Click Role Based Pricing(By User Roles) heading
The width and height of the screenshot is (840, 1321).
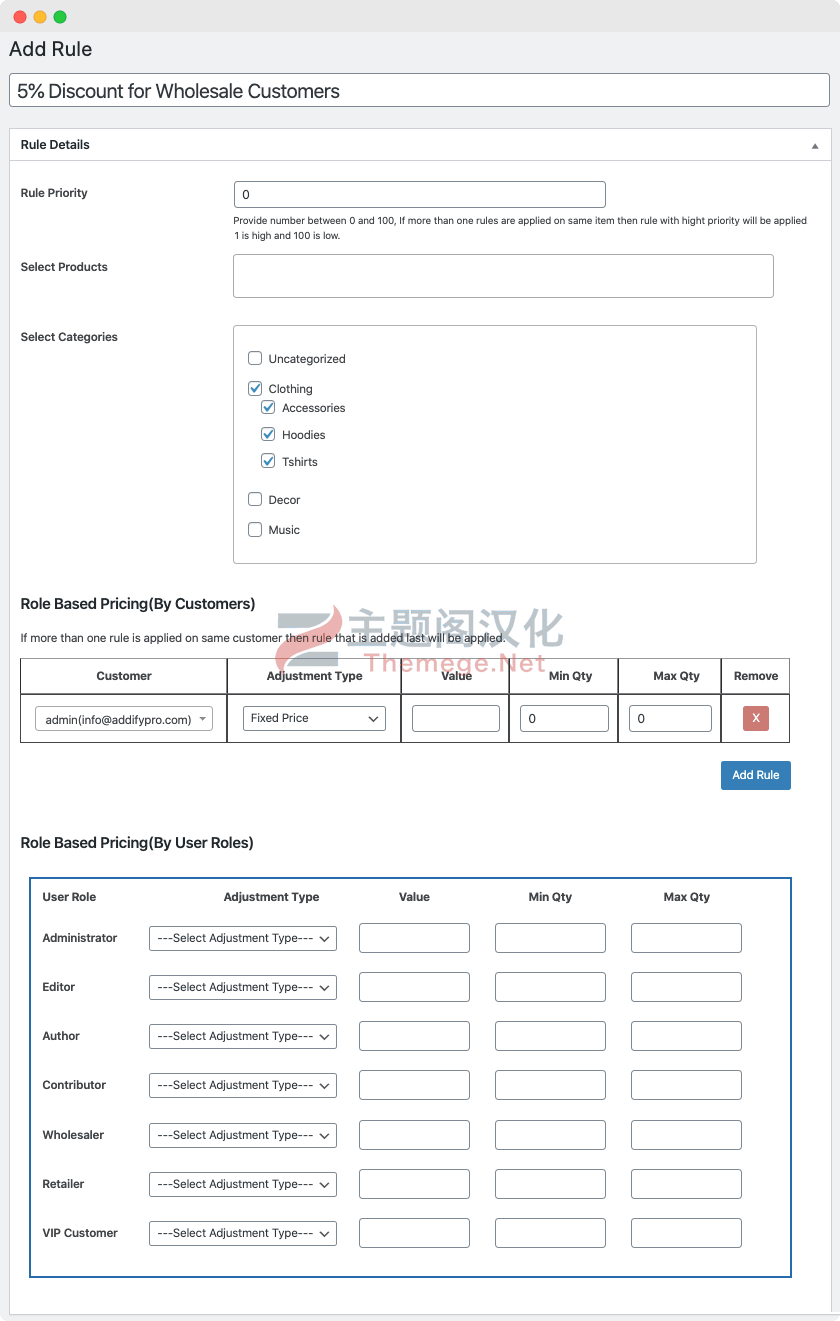click(137, 843)
